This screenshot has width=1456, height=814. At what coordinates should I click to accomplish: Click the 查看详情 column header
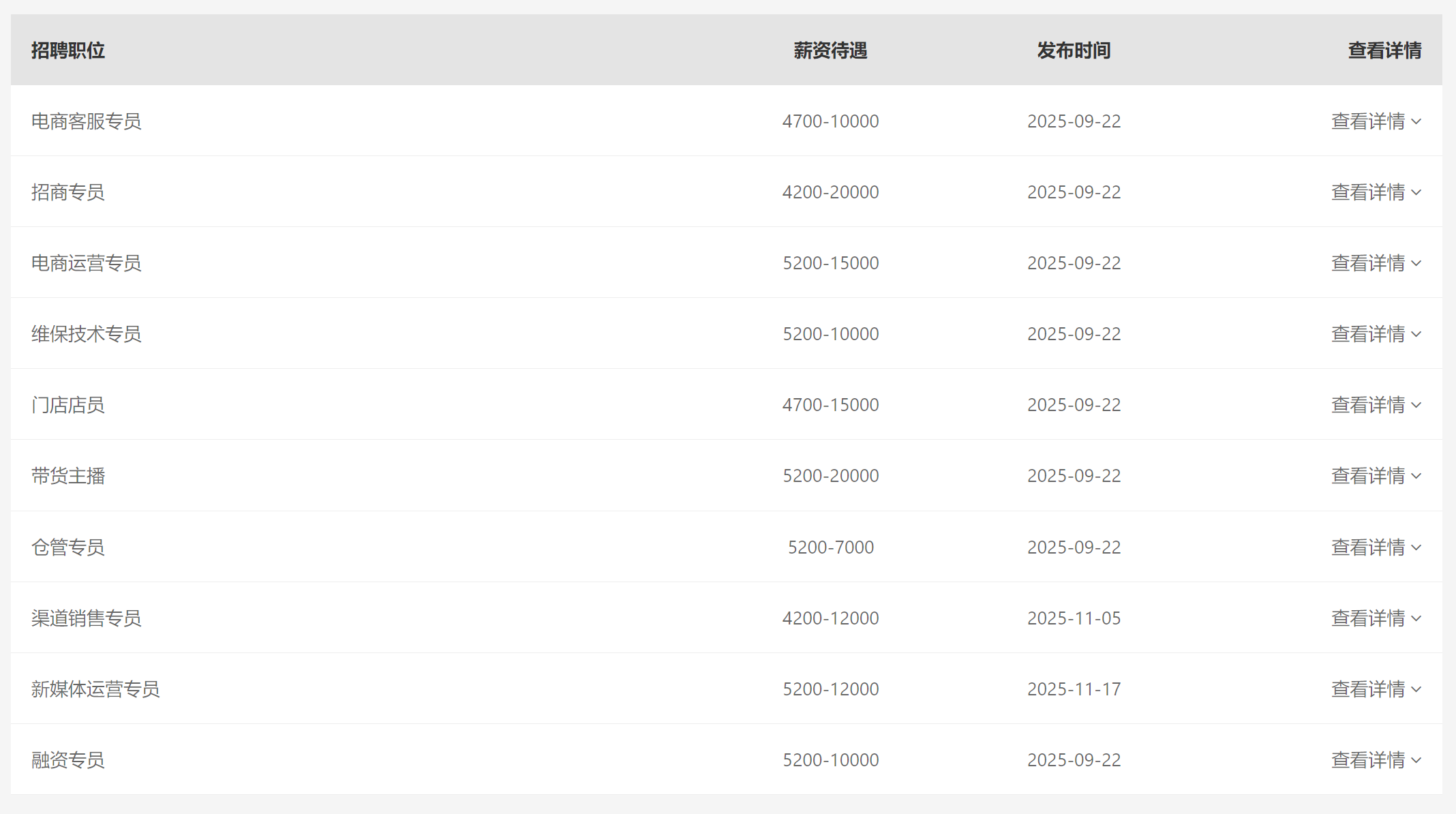click(x=1384, y=50)
